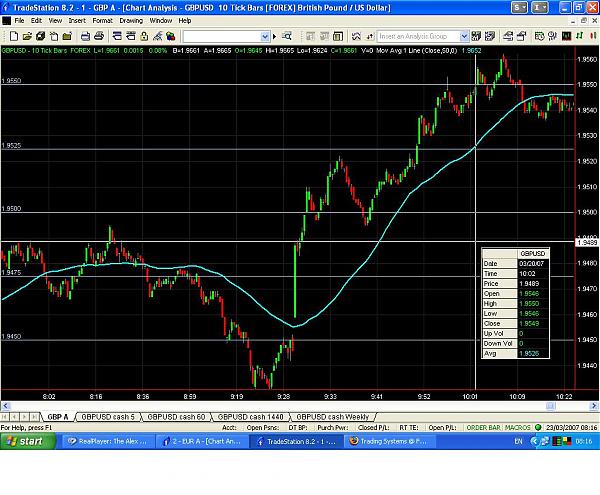This screenshot has height=495, width=600.
Task: Open the Help menu
Action: 184,20
